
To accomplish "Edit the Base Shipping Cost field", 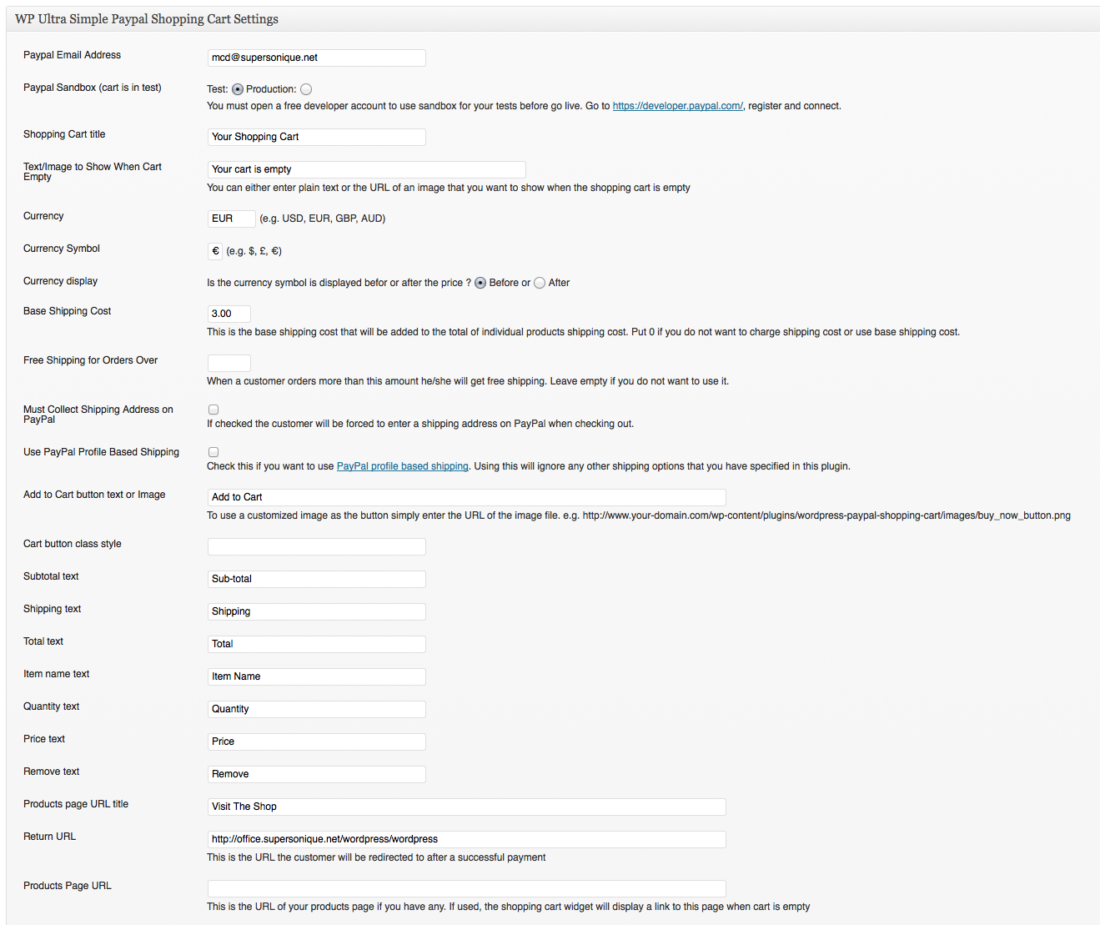I will coord(229,313).
